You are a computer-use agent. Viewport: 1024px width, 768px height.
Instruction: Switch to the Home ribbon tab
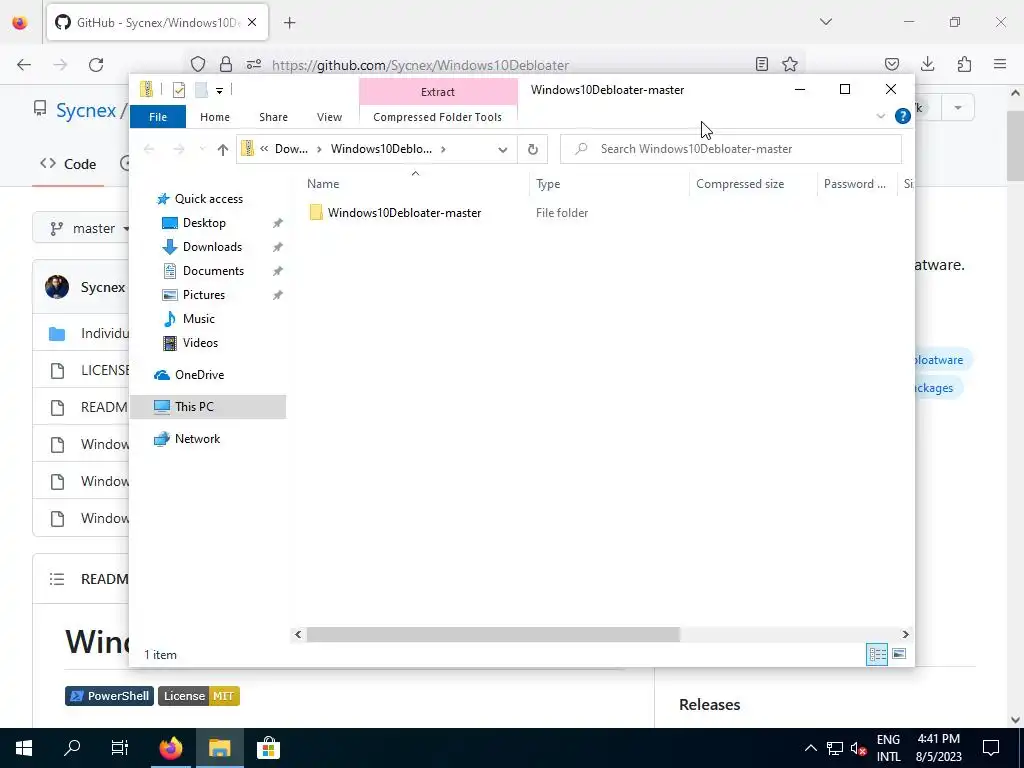215,117
